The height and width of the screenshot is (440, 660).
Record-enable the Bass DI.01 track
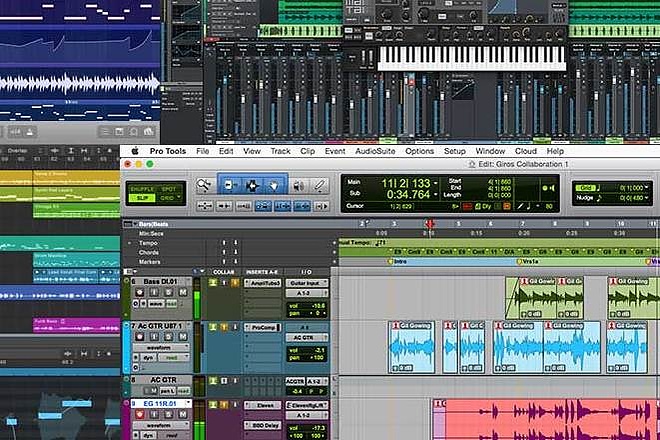pos(140,292)
